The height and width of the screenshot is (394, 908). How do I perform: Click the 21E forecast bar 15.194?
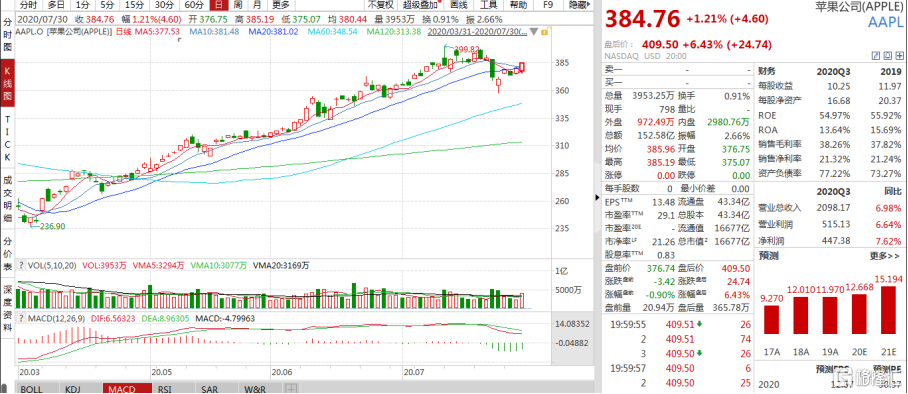[889, 312]
